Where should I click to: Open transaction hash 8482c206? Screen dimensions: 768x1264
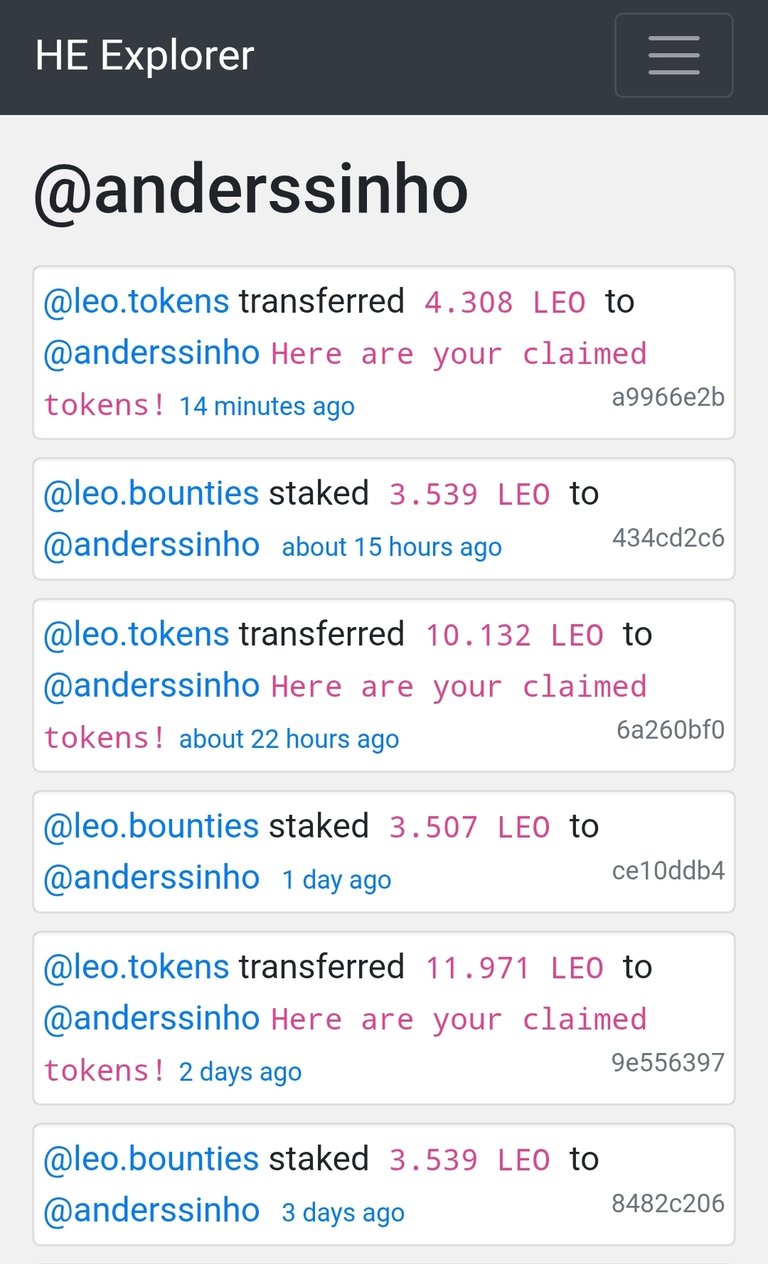pos(668,1203)
